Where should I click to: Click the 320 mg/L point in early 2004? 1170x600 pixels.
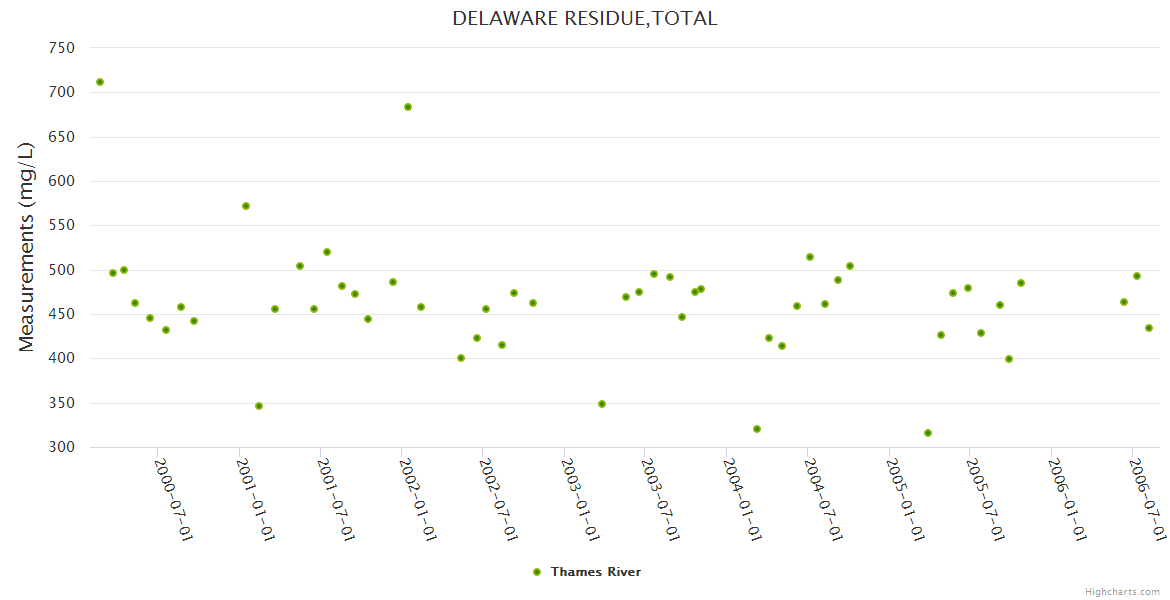(757, 429)
